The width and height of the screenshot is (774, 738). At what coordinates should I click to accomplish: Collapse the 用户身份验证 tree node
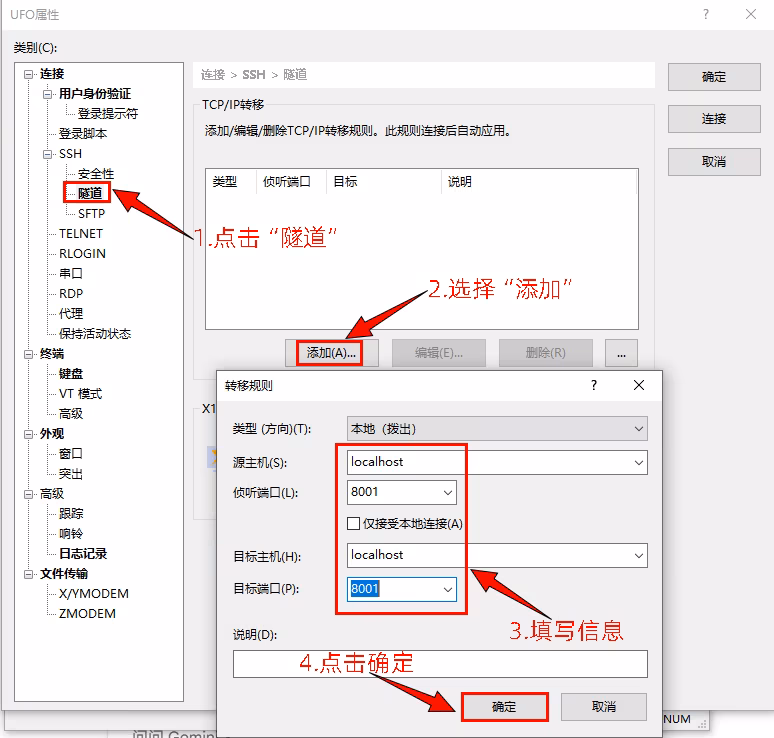[x=47, y=94]
